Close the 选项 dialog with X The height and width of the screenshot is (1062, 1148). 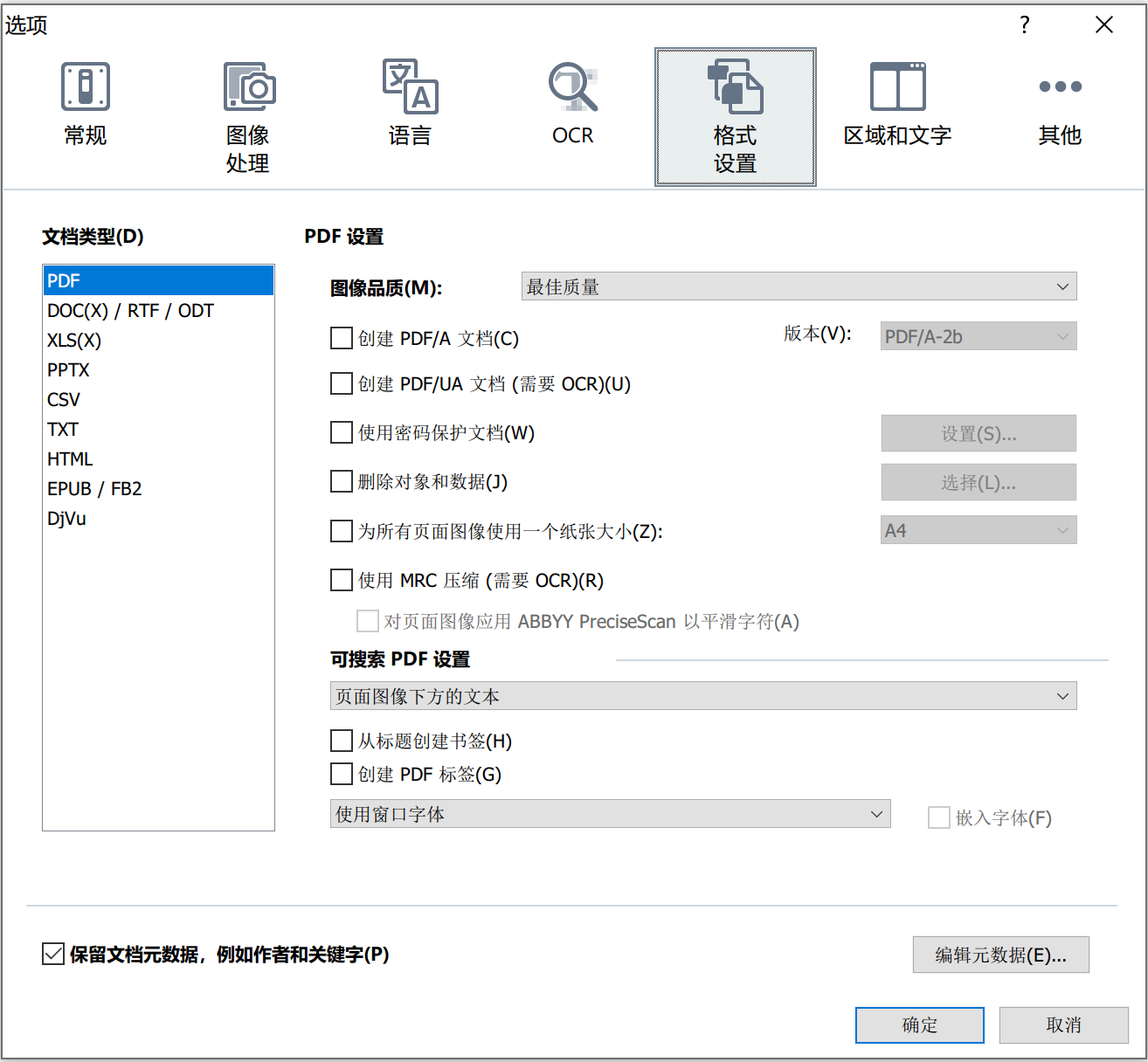(x=1104, y=24)
